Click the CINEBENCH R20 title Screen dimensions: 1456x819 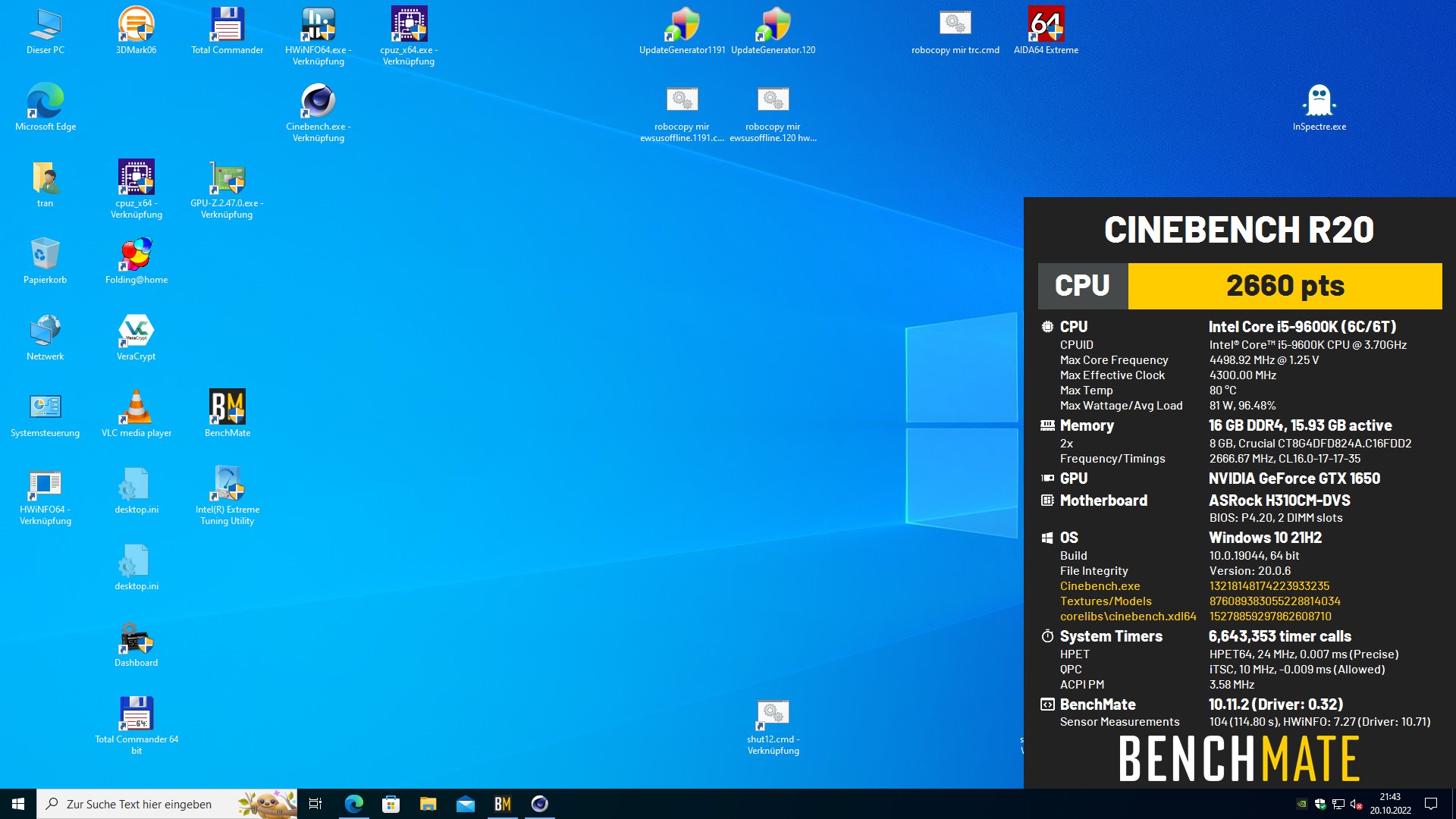point(1239,230)
